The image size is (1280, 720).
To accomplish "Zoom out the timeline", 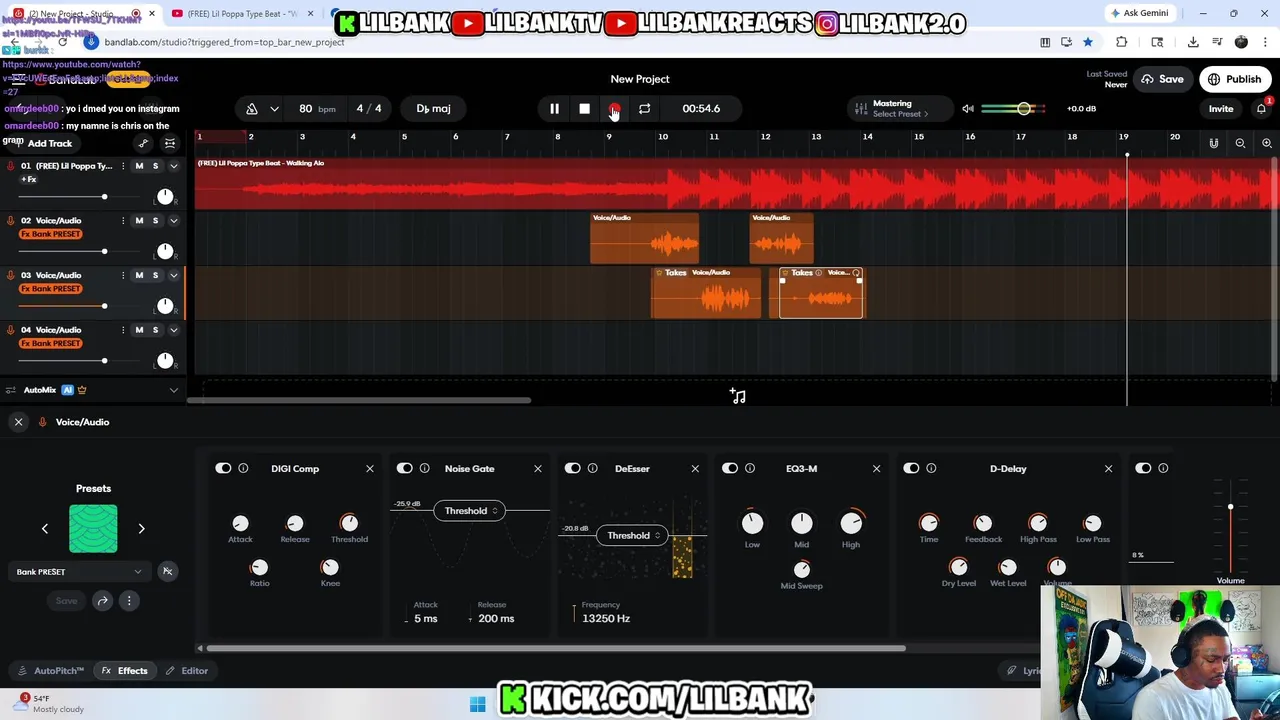I will point(1240,143).
